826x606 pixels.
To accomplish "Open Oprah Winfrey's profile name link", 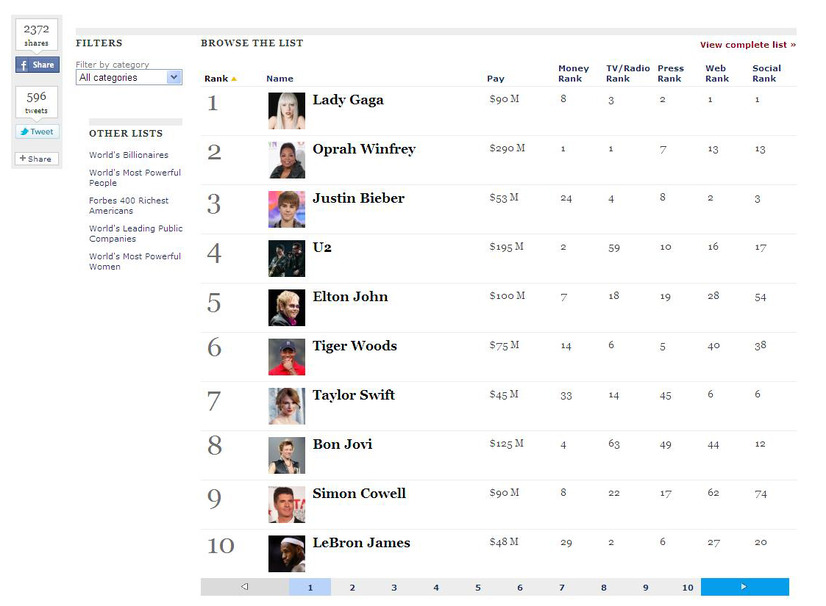I will pyautogui.click(x=364, y=149).
